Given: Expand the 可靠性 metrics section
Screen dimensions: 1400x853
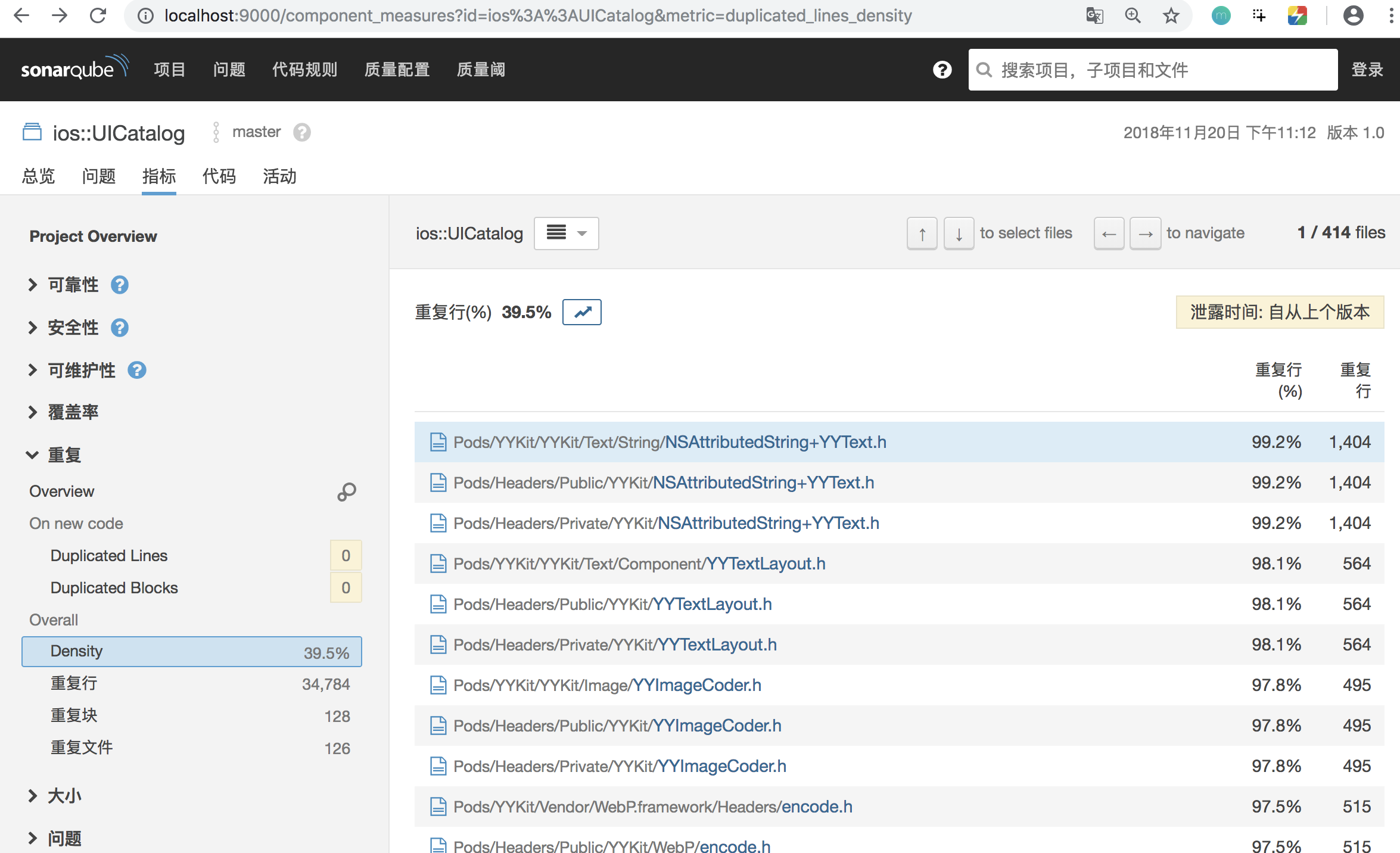Looking at the screenshot, I should click(73, 285).
